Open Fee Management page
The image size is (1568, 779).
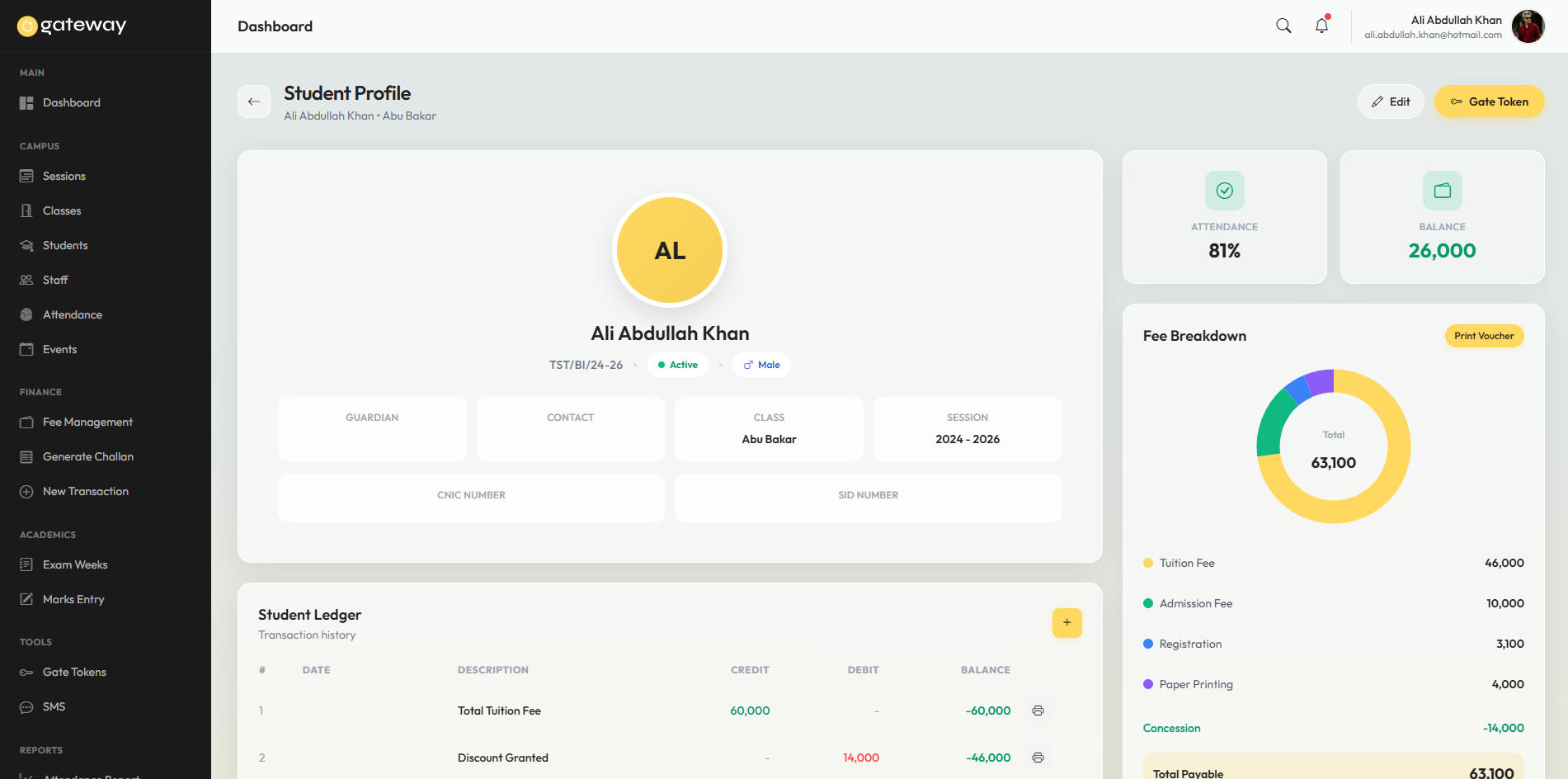[87, 422]
